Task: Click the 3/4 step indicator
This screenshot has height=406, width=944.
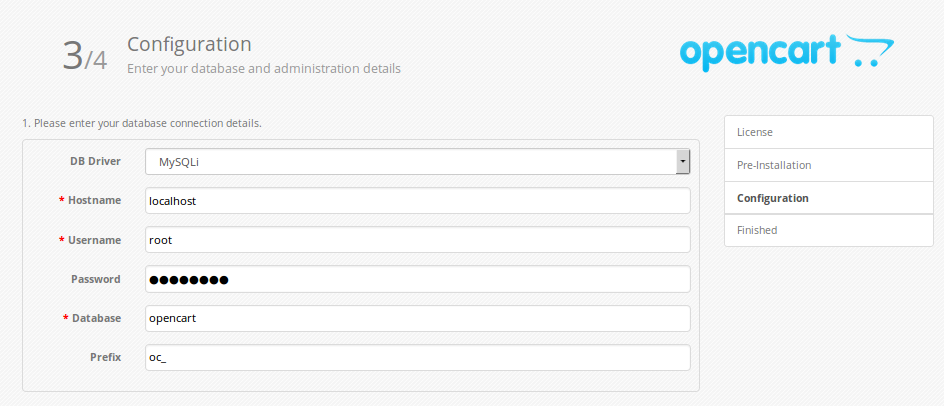Action: tap(84, 56)
